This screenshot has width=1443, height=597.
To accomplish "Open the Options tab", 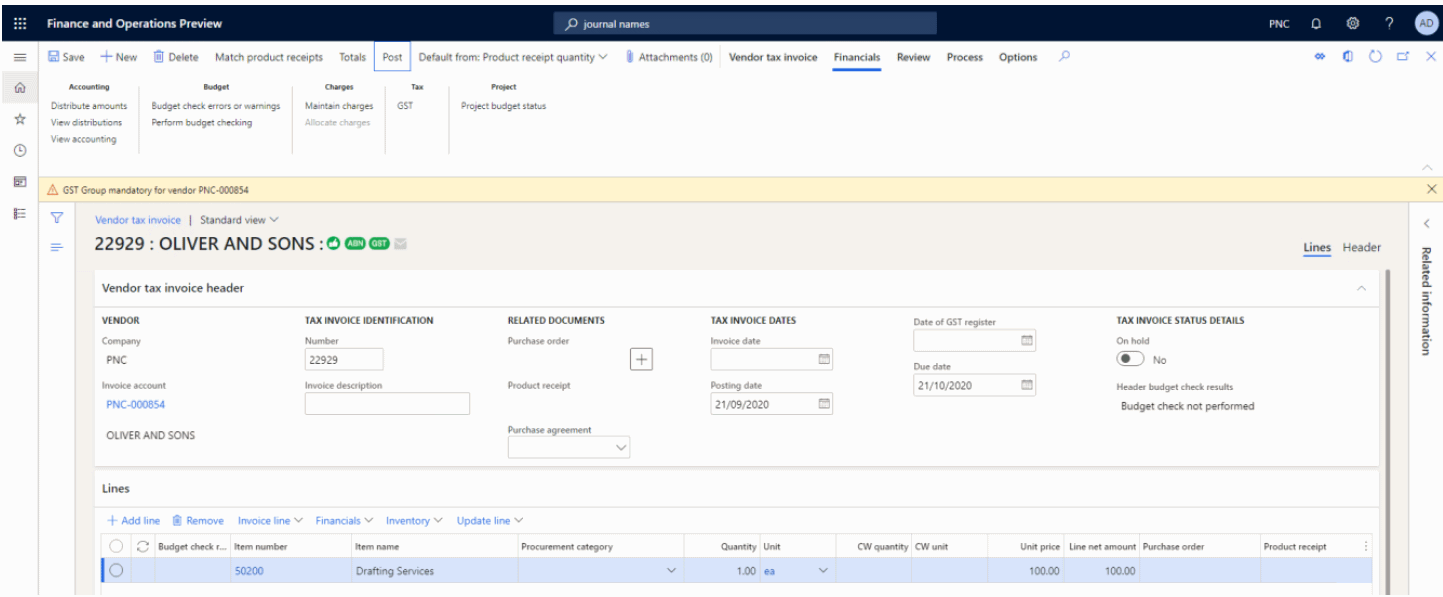I will coord(1018,57).
